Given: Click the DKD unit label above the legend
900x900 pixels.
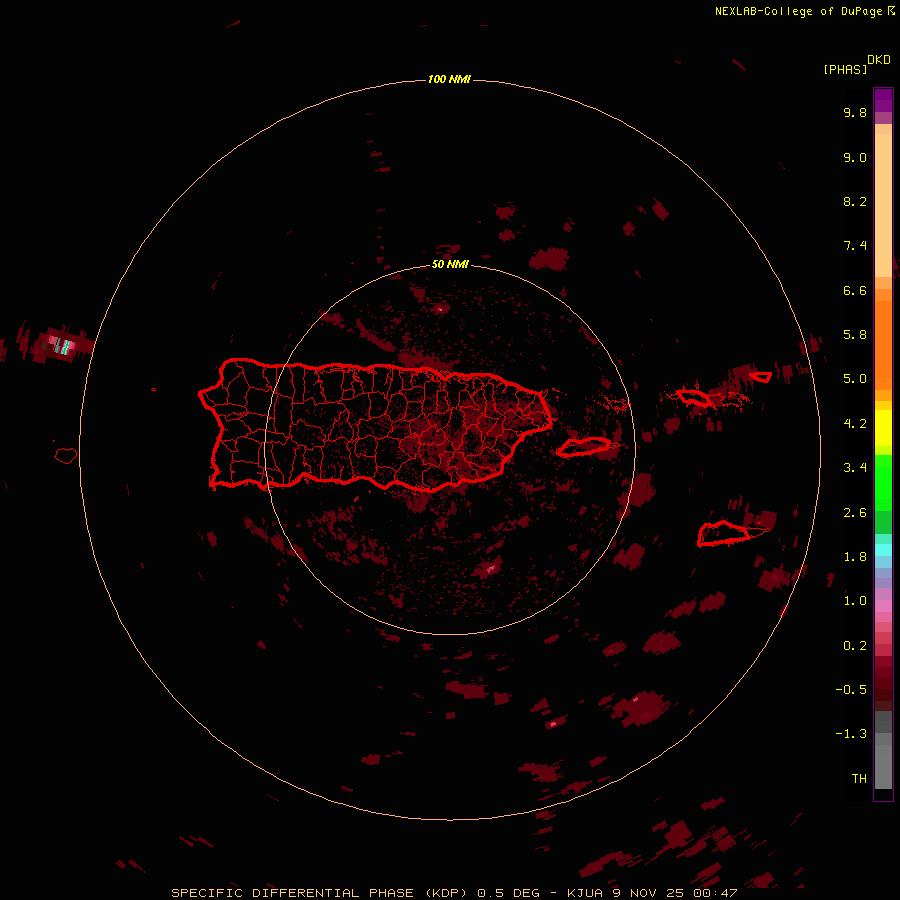Looking at the screenshot, I should point(879,60).
